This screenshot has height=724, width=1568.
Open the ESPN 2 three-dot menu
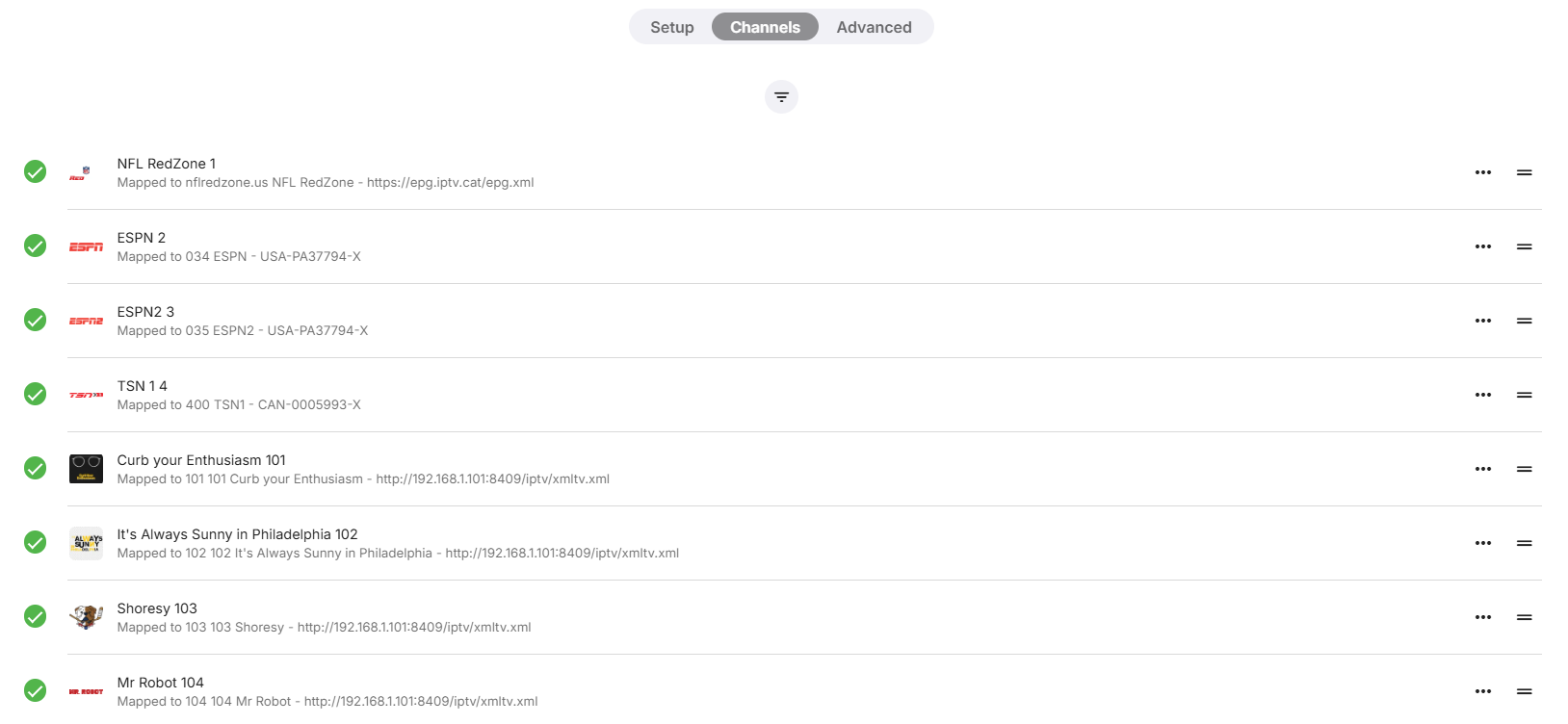[x=1483, y=246]
